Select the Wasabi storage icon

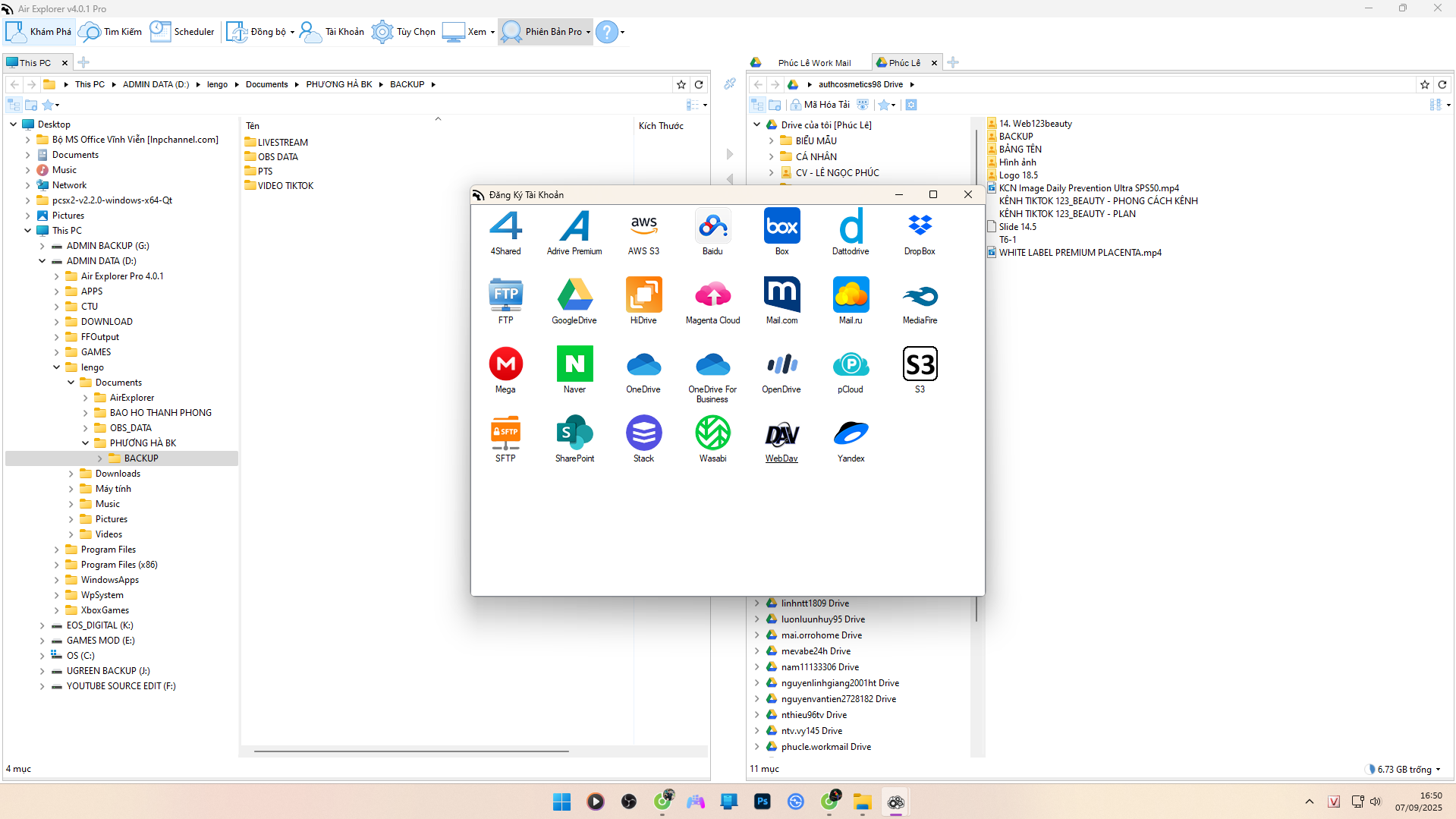712,434
